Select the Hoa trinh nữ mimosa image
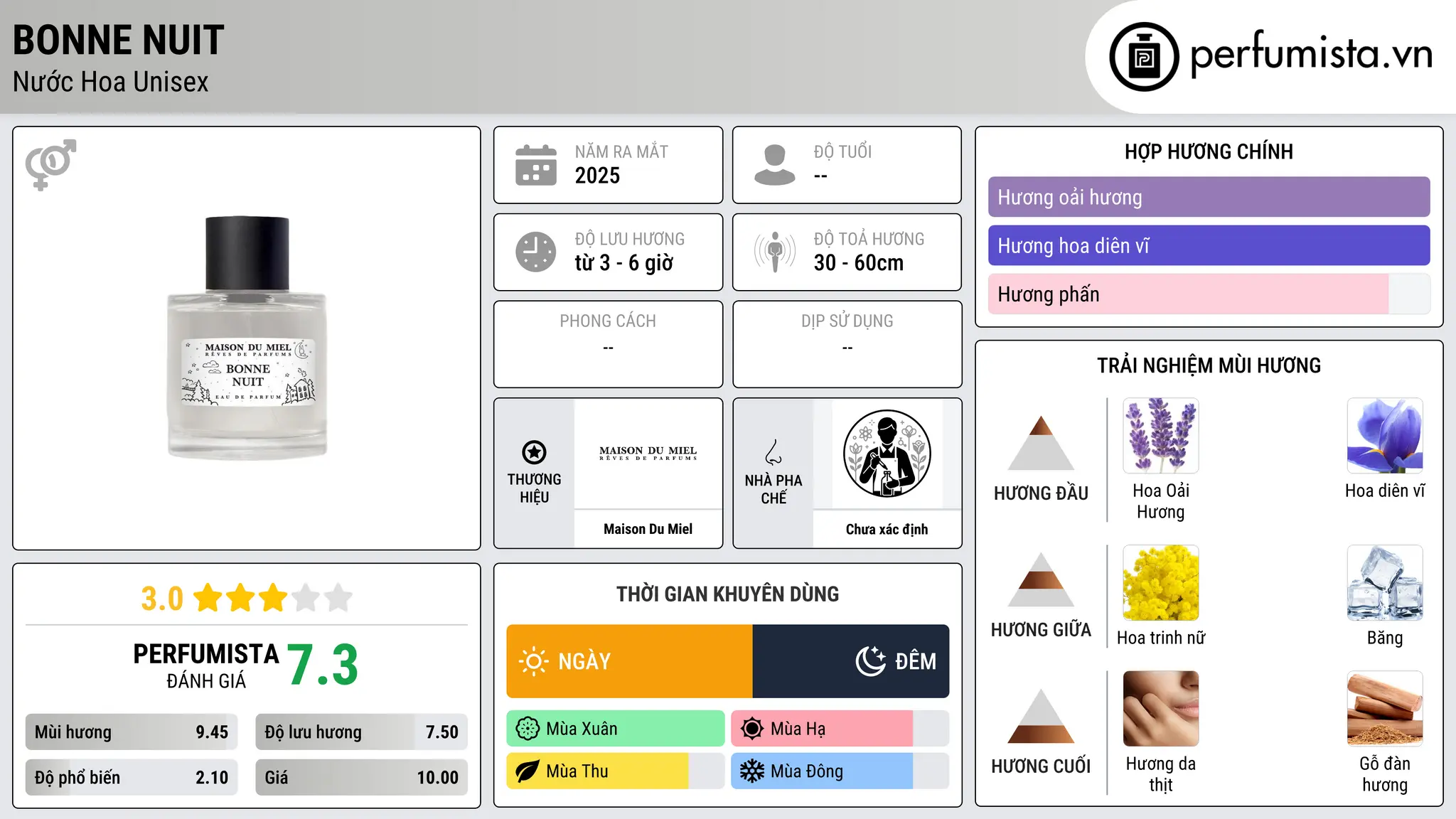The height and width of the screenshot is (819, 1456). click(1161, 583)
